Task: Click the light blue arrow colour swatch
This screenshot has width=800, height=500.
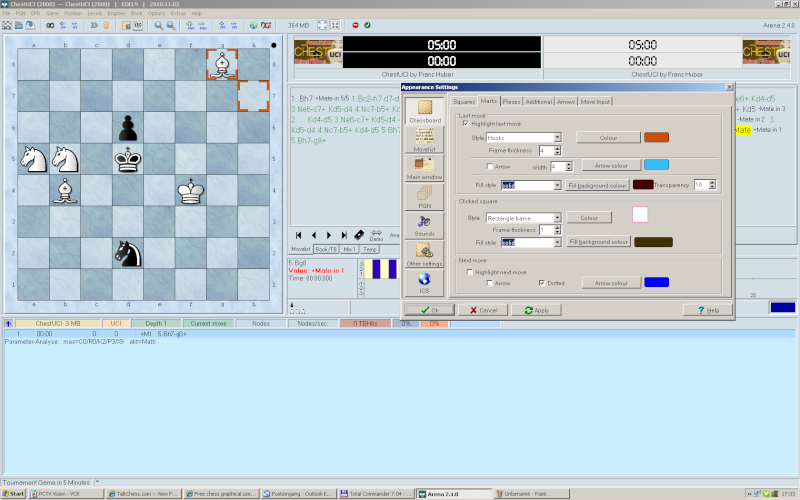Action: [656, 165]
